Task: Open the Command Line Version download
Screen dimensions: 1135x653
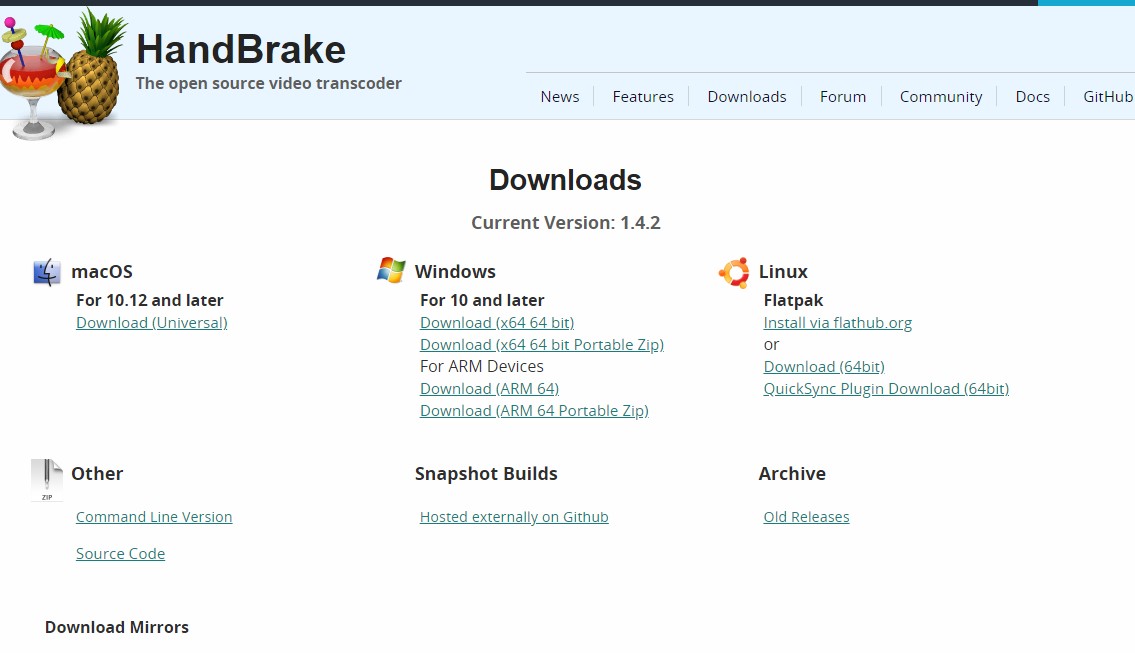Action: pyautogui.click(x=154, y=516)
